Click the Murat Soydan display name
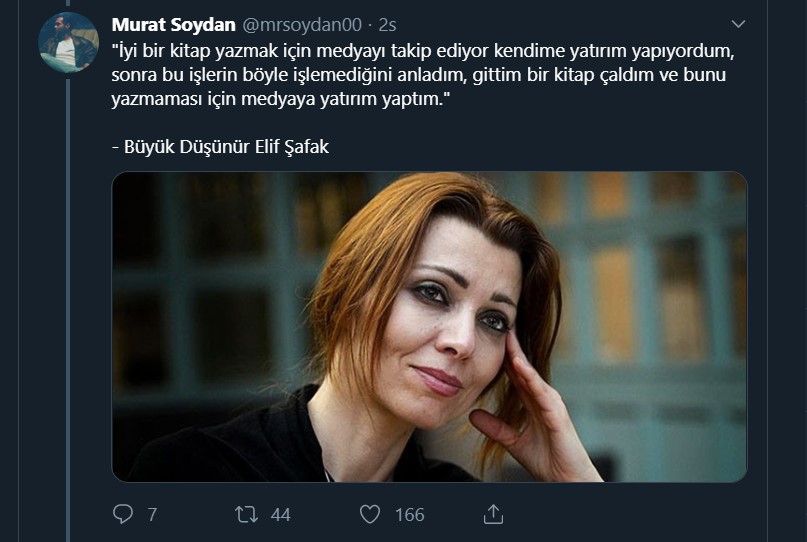Image resolution: width=807 pixels, height=542 pixels. coord(173,25)
